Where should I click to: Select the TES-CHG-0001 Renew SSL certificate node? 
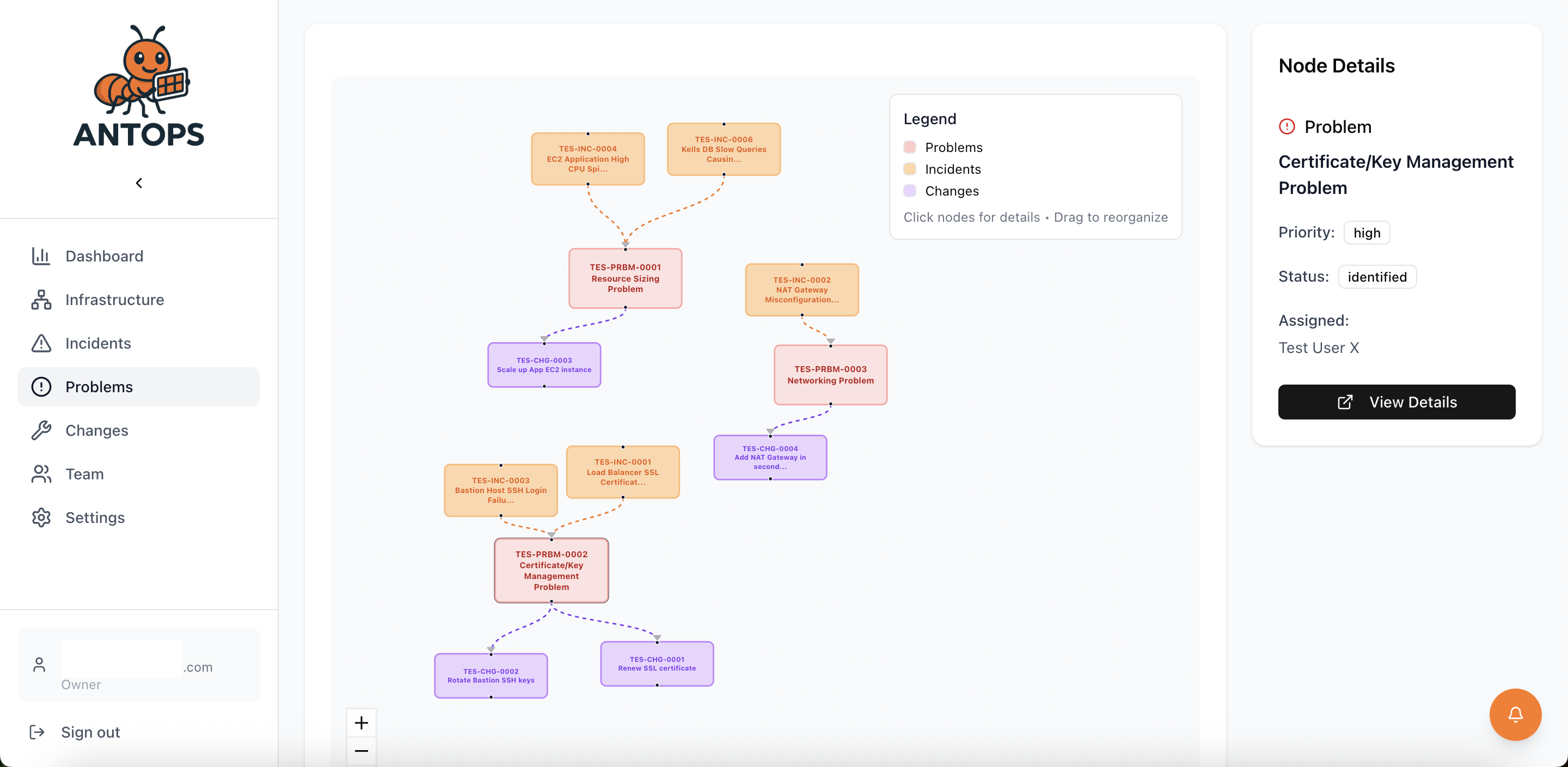[657, 663]
